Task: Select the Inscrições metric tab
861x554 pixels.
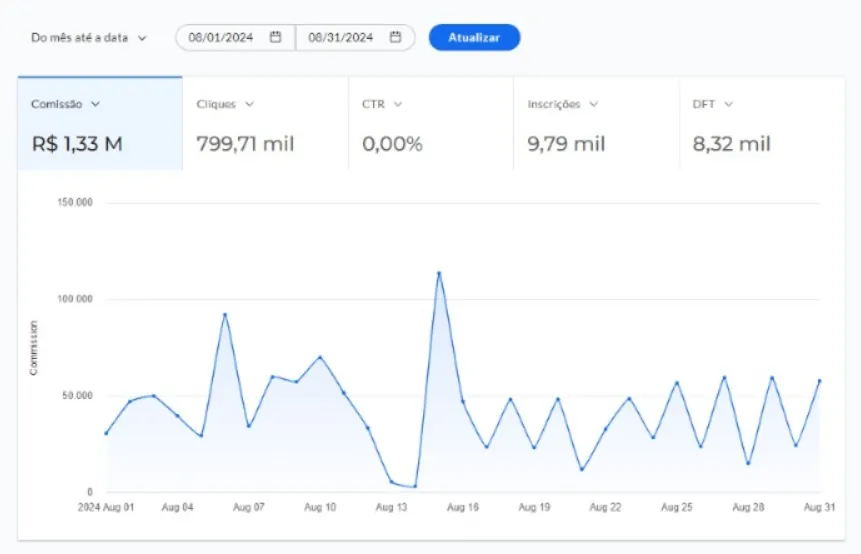Action: point(595,124)
